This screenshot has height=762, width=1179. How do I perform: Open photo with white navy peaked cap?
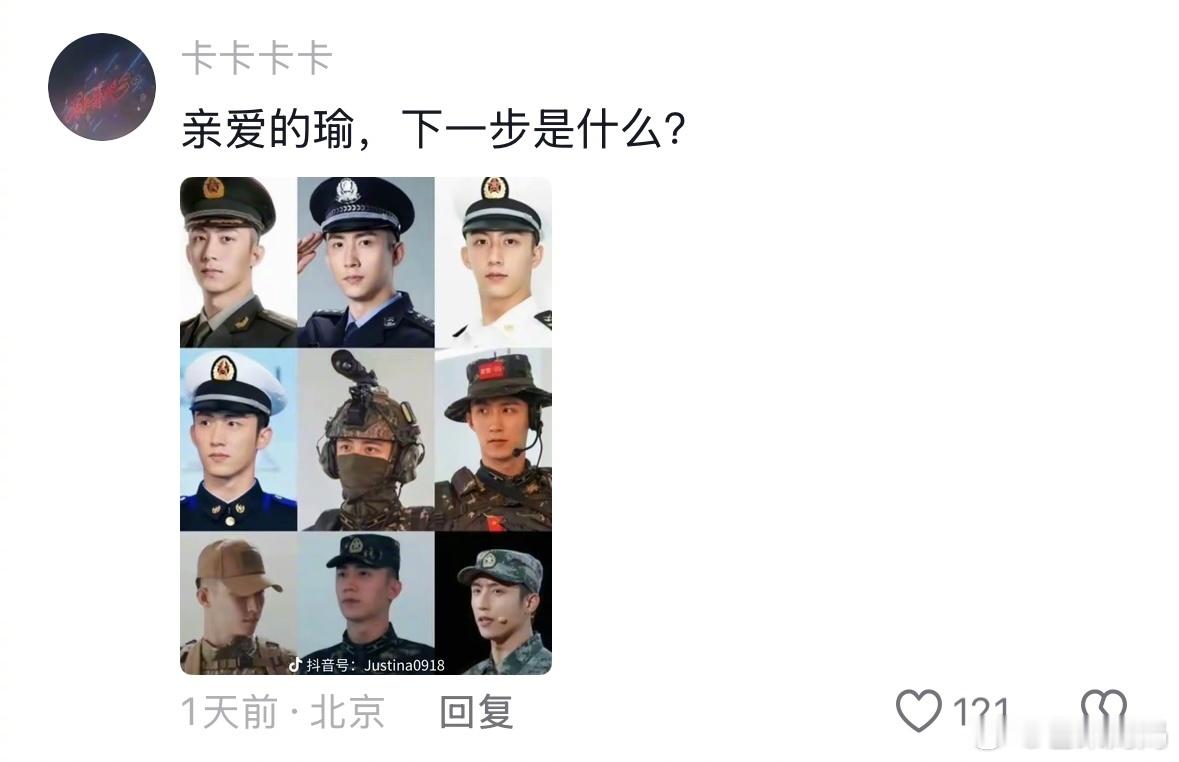(x=238, y=439)
